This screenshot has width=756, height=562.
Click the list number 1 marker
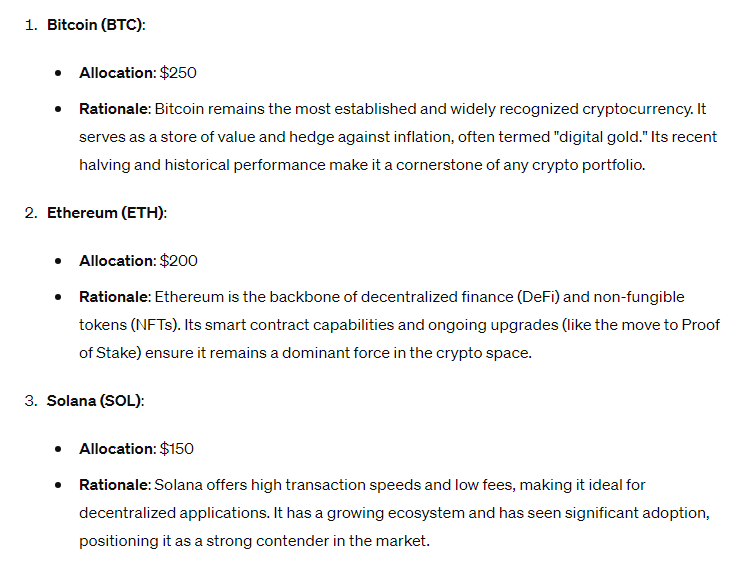coord(31,24)
